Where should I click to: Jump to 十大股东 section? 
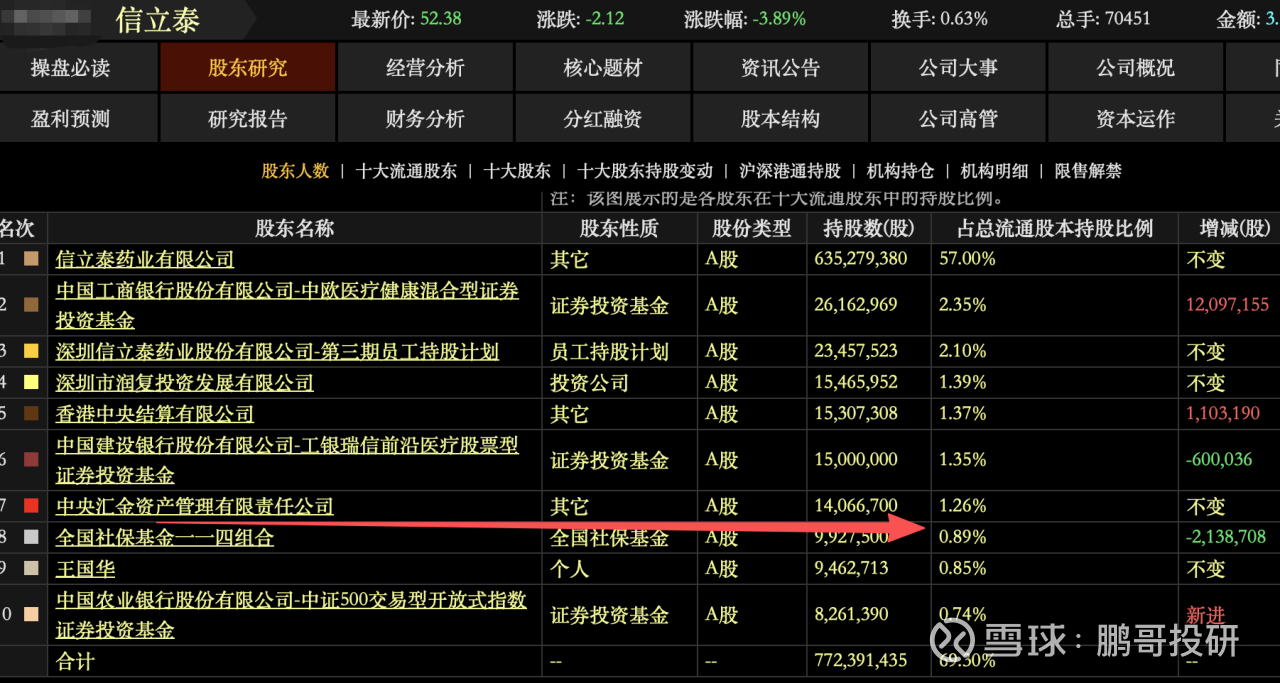pyautogui.click(x=517, y=171)
